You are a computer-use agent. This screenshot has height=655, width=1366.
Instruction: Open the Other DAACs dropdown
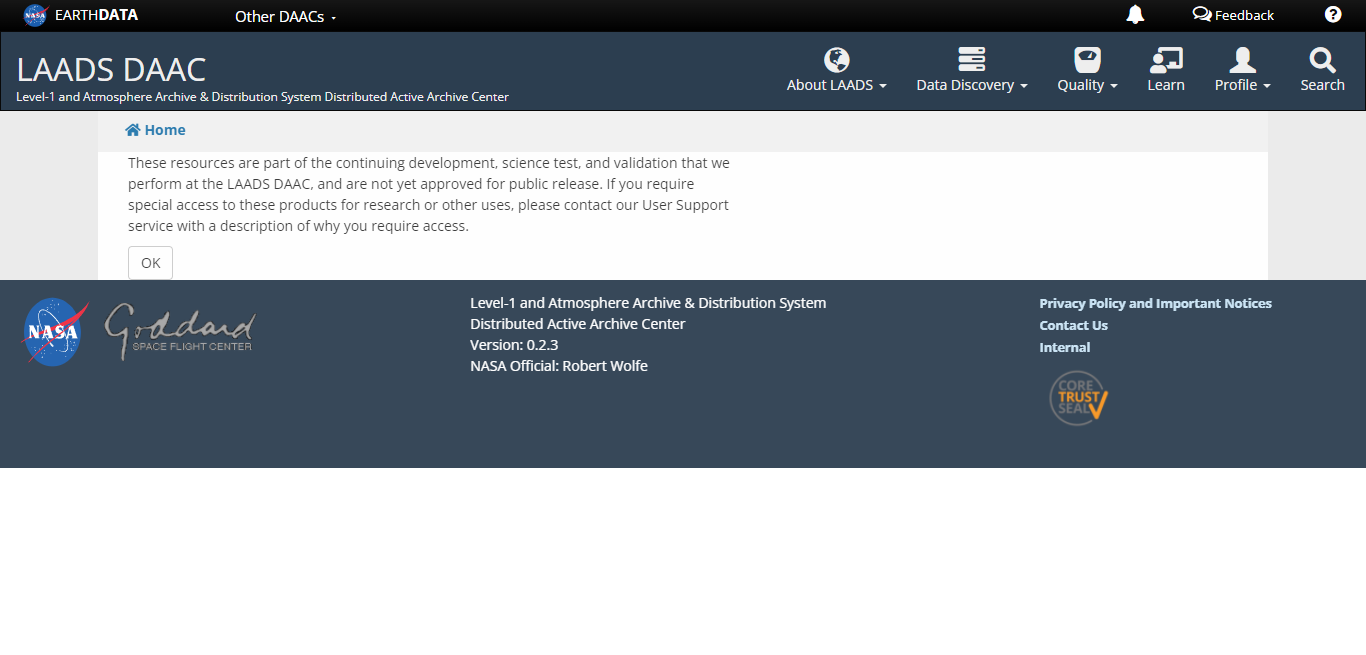(284, 16)
